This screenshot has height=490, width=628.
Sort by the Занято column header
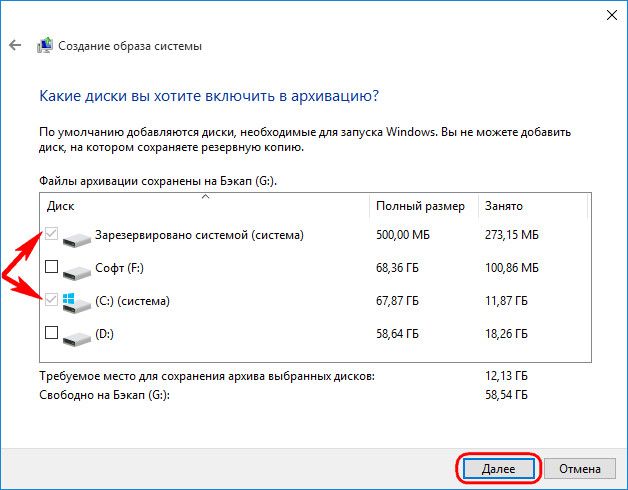click(533, 206)
